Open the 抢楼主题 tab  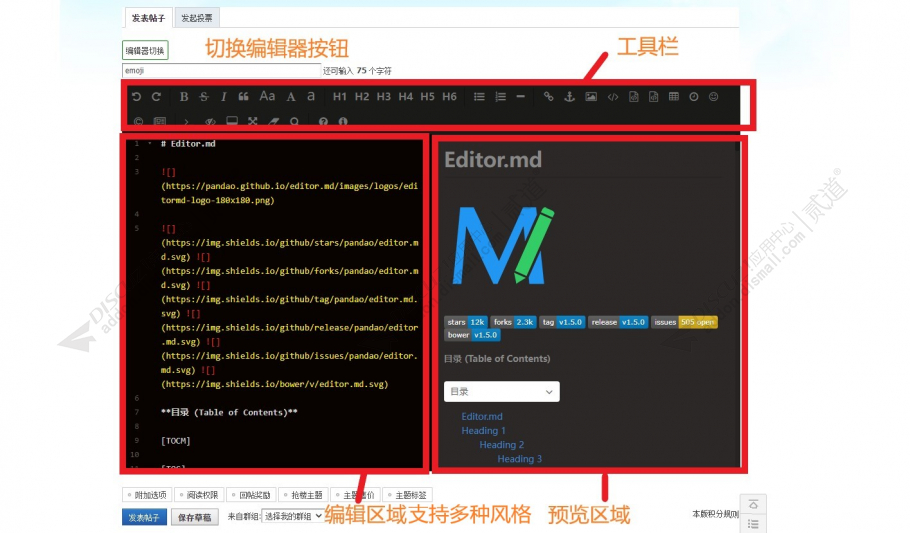pyautogui.click(x=302, y=495)
